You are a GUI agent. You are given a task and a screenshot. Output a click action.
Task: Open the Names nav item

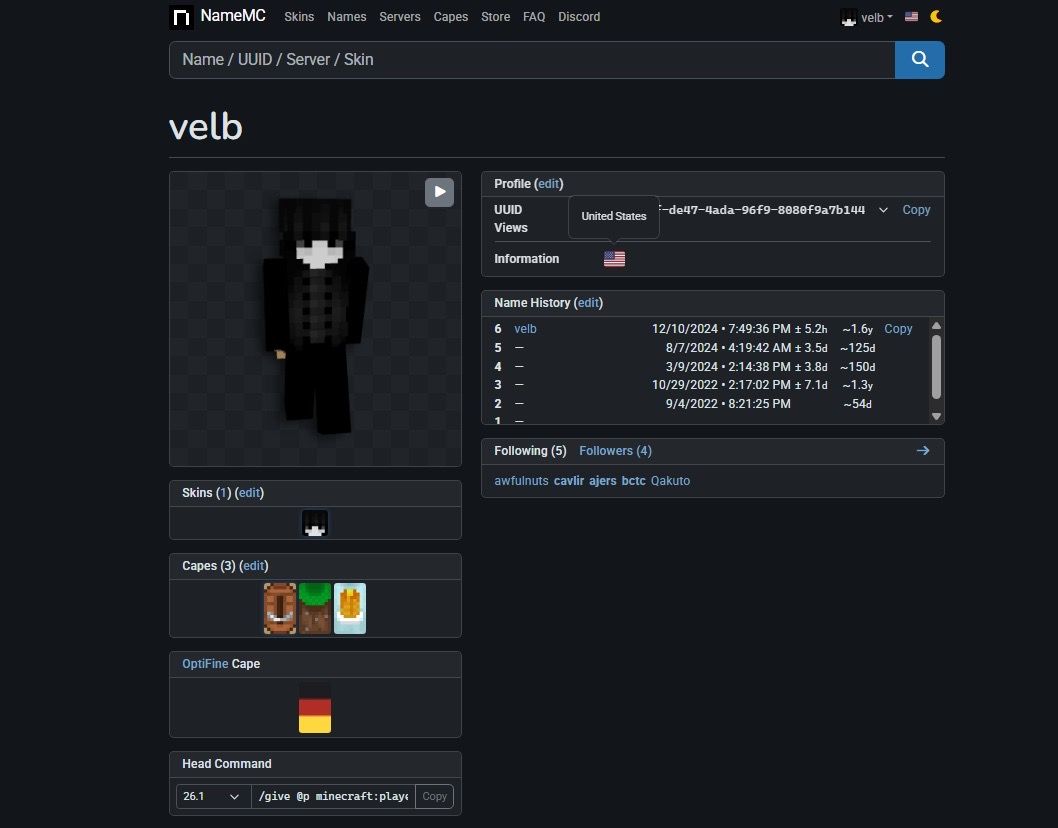[347, 17]
